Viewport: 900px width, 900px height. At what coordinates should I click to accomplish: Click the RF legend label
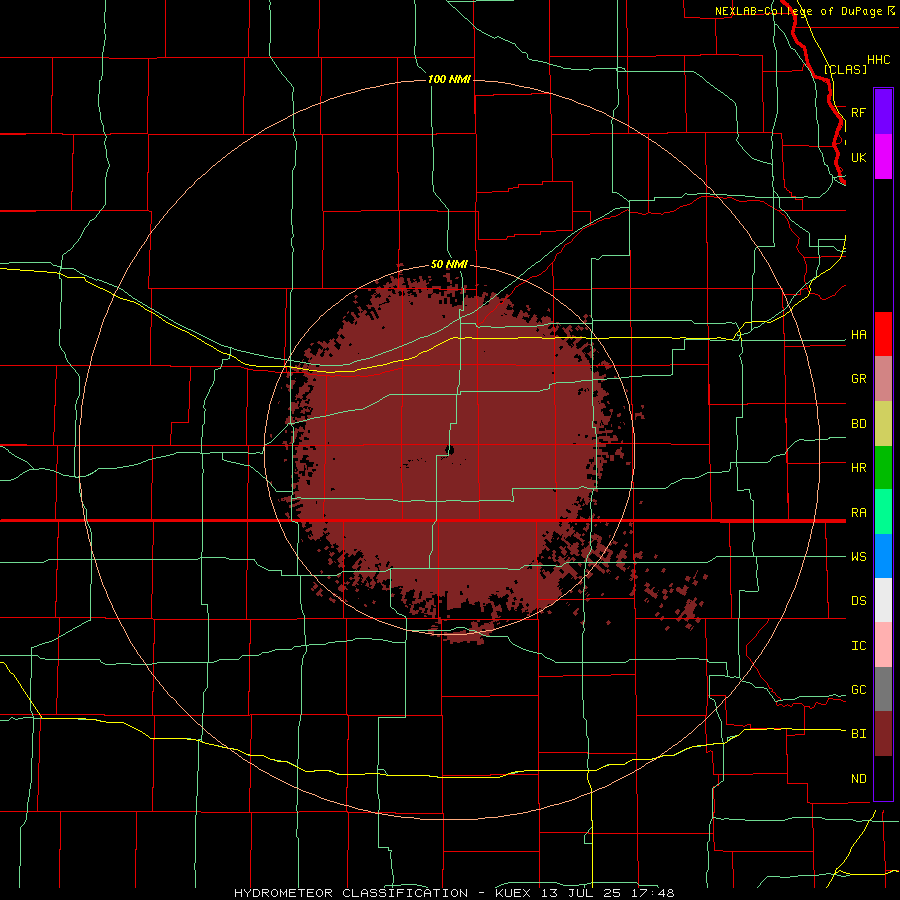pyautogui.click(x=858, y=112)
